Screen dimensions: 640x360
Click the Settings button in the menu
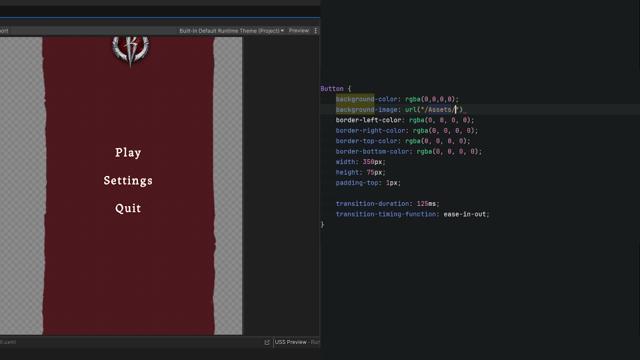(x=128, y=180)
